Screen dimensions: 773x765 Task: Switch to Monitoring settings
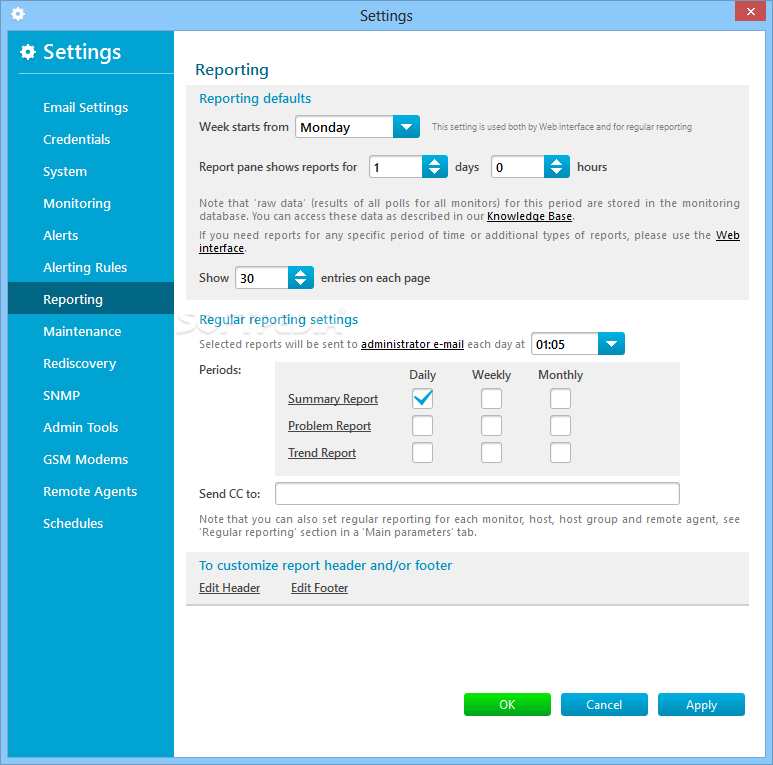tap(77, 204)
